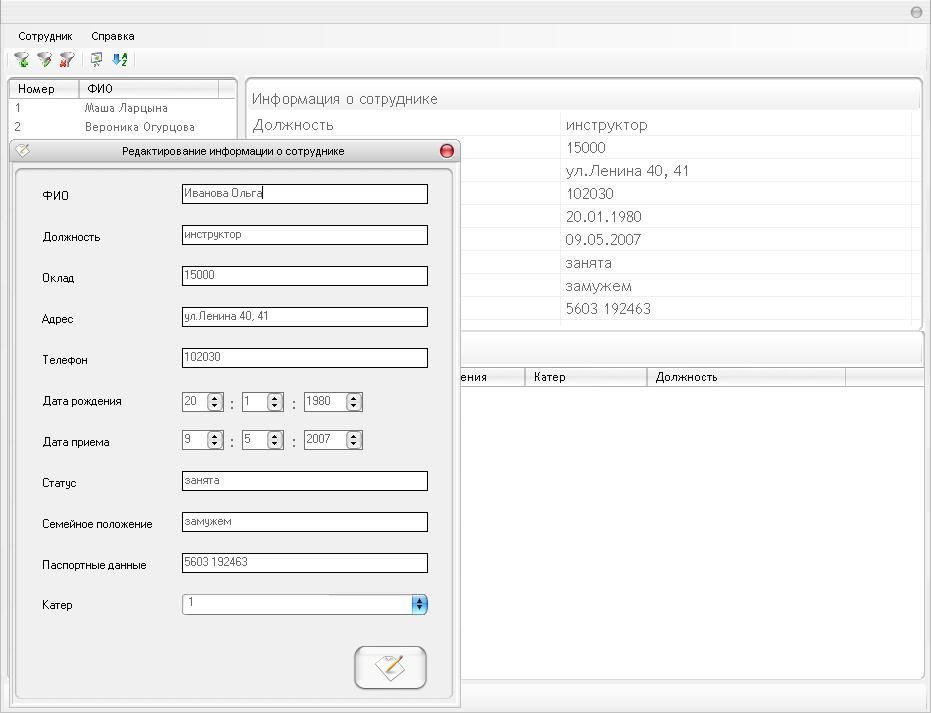Click the ФИО column header in the employee list
This screenshot has height=713, width=931.
tap(149, 89)
